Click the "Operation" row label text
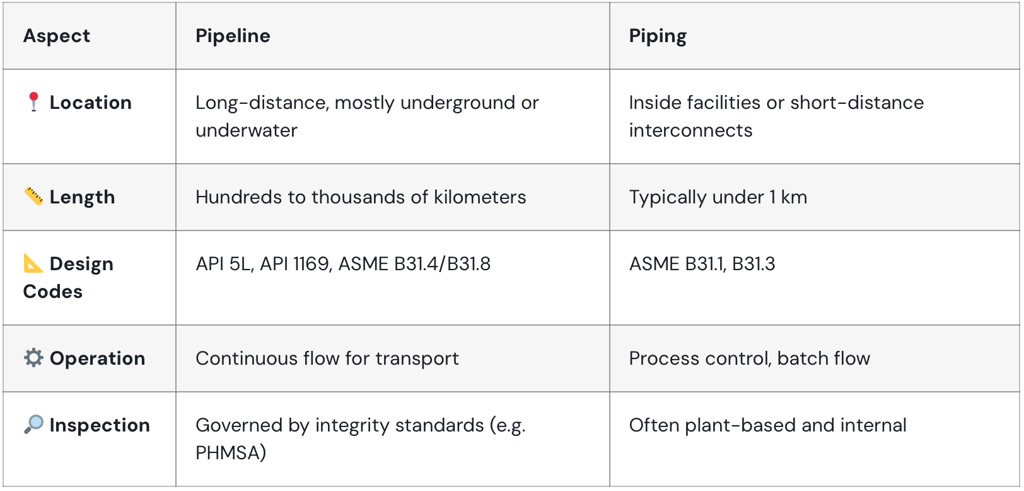This screenshot has width=1024, height=491. coord(97,358)
